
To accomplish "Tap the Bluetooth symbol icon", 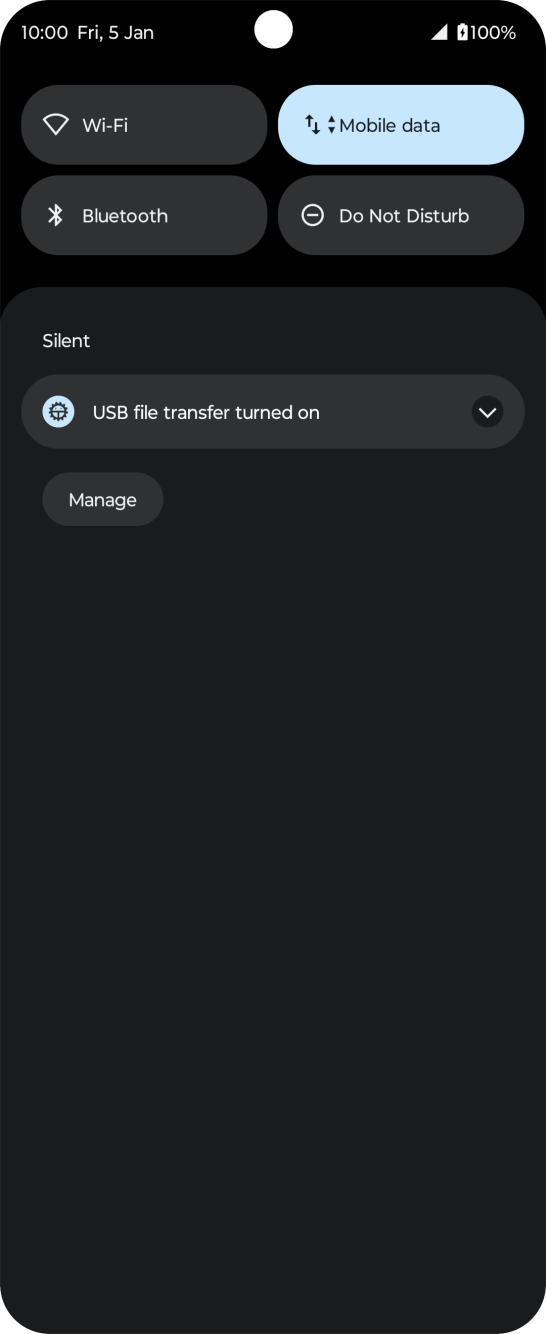I will coord(56,215).
